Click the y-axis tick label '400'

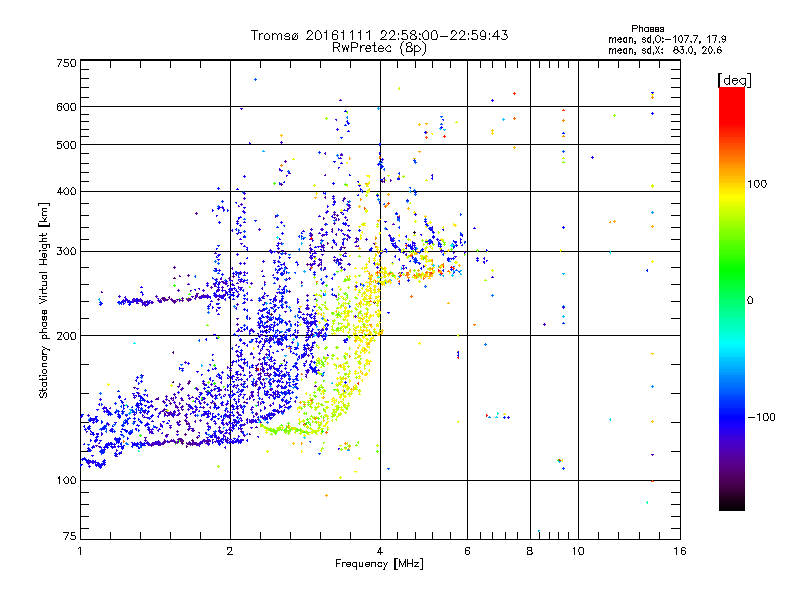(x=66, y=192)
